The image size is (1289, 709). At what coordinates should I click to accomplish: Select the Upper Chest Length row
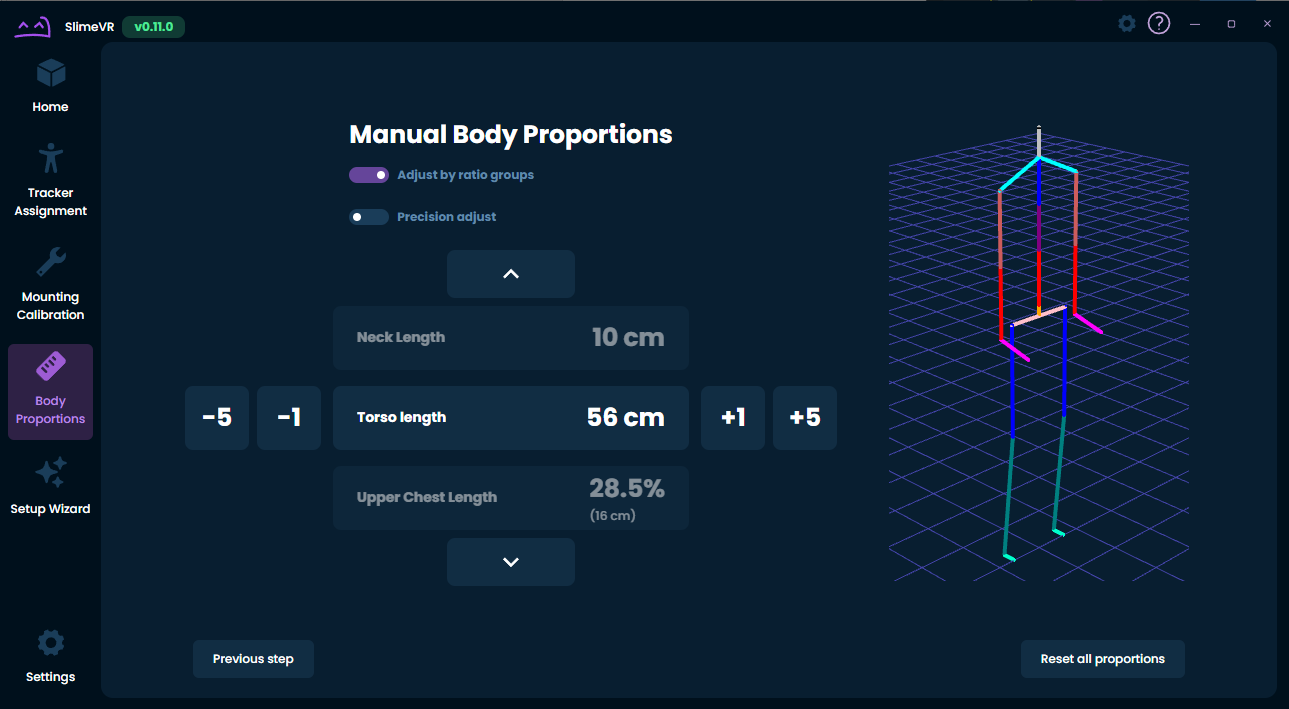tap(510, 498)
